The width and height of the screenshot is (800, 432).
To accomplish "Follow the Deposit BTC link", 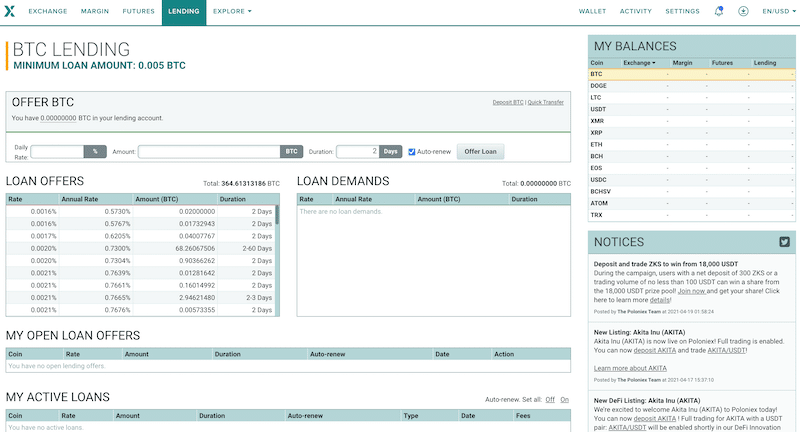I will pyautogui.click(x=508, y=103).
